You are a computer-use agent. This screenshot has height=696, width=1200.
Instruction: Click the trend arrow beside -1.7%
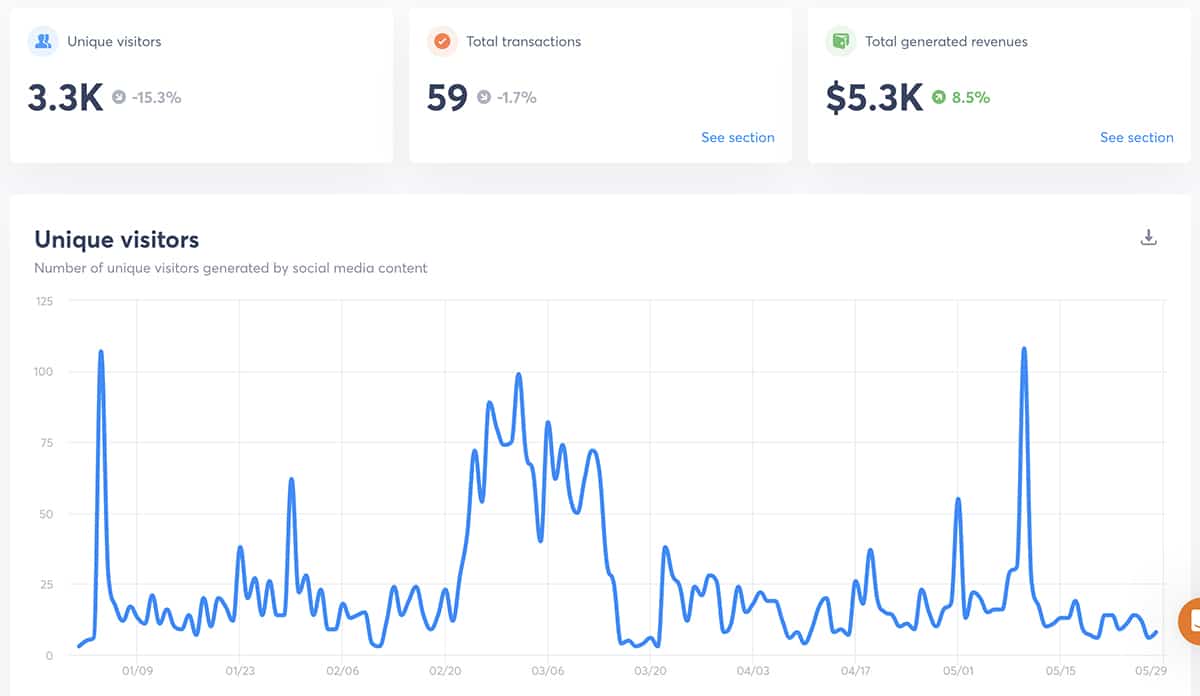coord(484,98)
